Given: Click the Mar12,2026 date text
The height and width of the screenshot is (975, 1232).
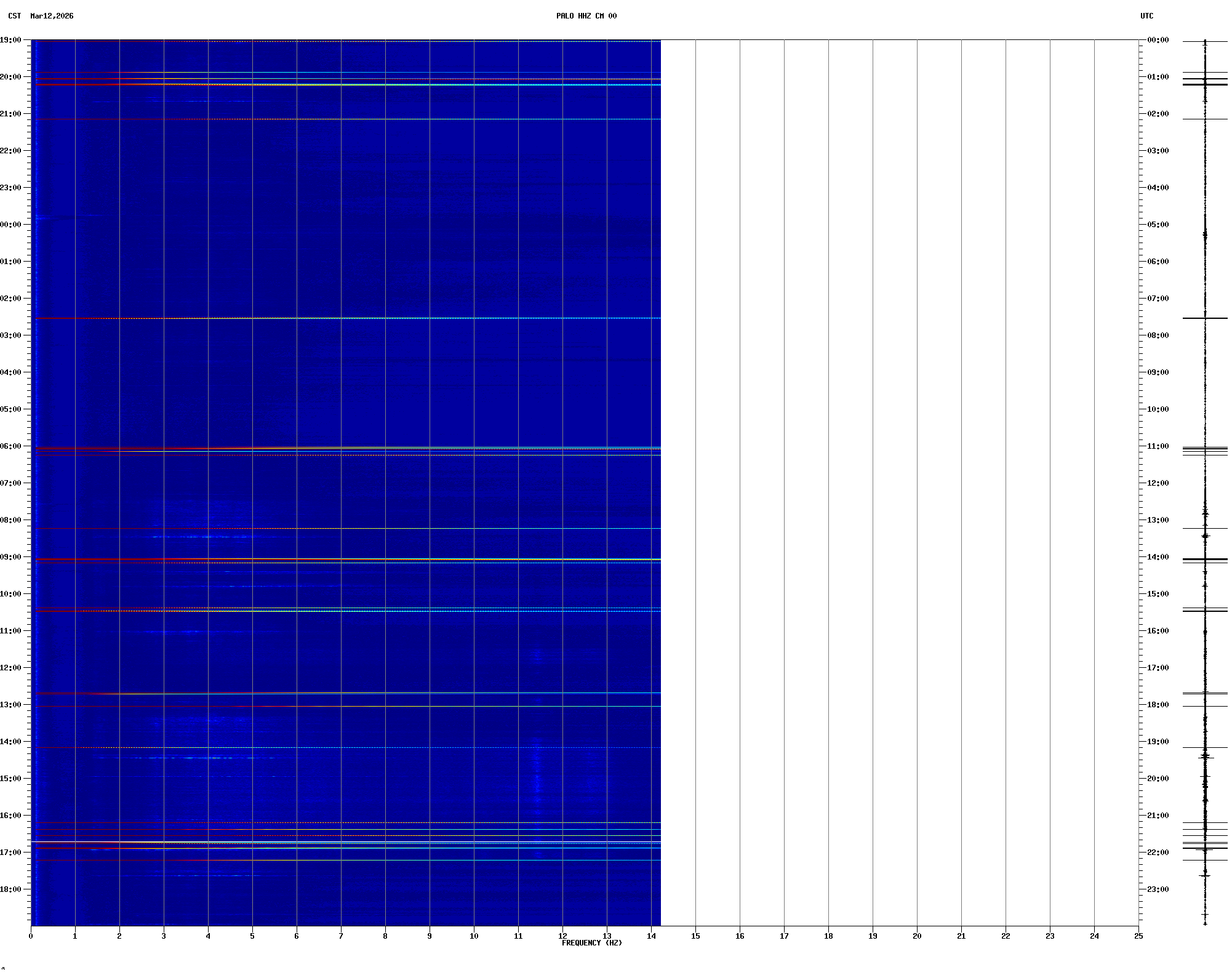Looking at the screenshot, I should 52,16.
